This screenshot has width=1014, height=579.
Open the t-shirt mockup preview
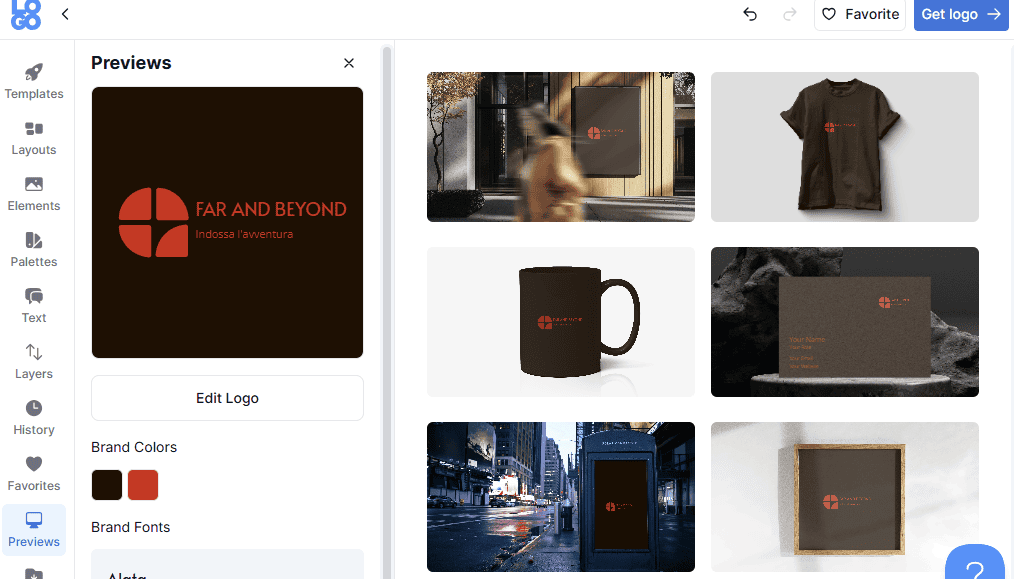844,147
